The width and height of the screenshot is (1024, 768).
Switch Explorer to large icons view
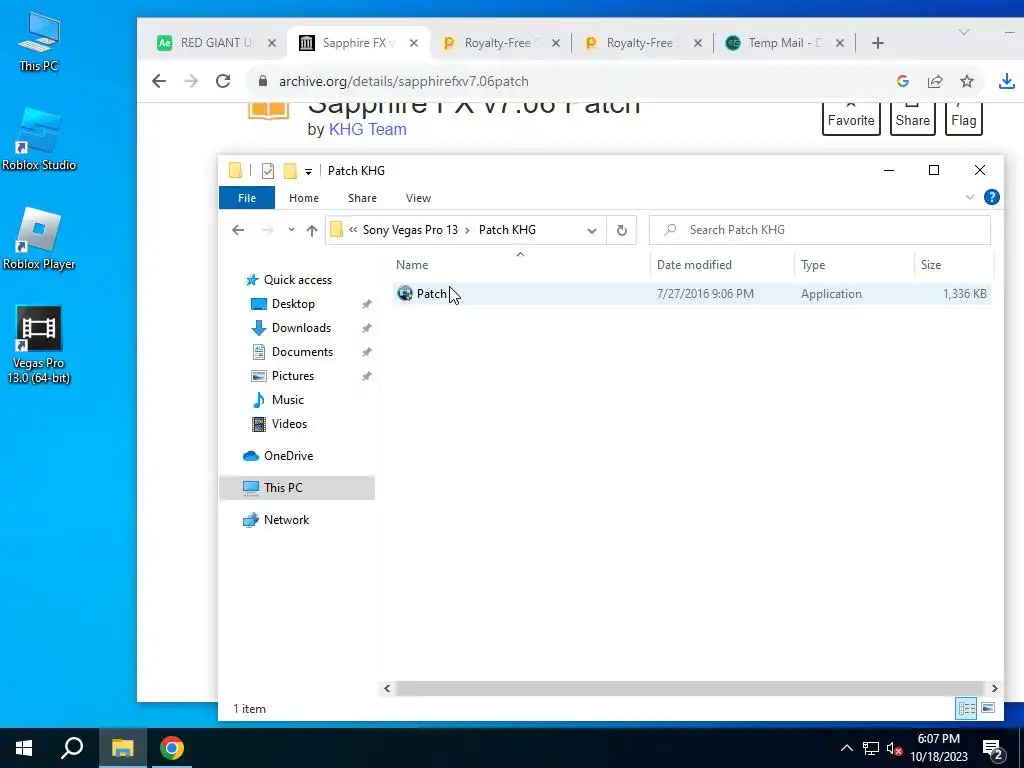(x=988, y=708)
